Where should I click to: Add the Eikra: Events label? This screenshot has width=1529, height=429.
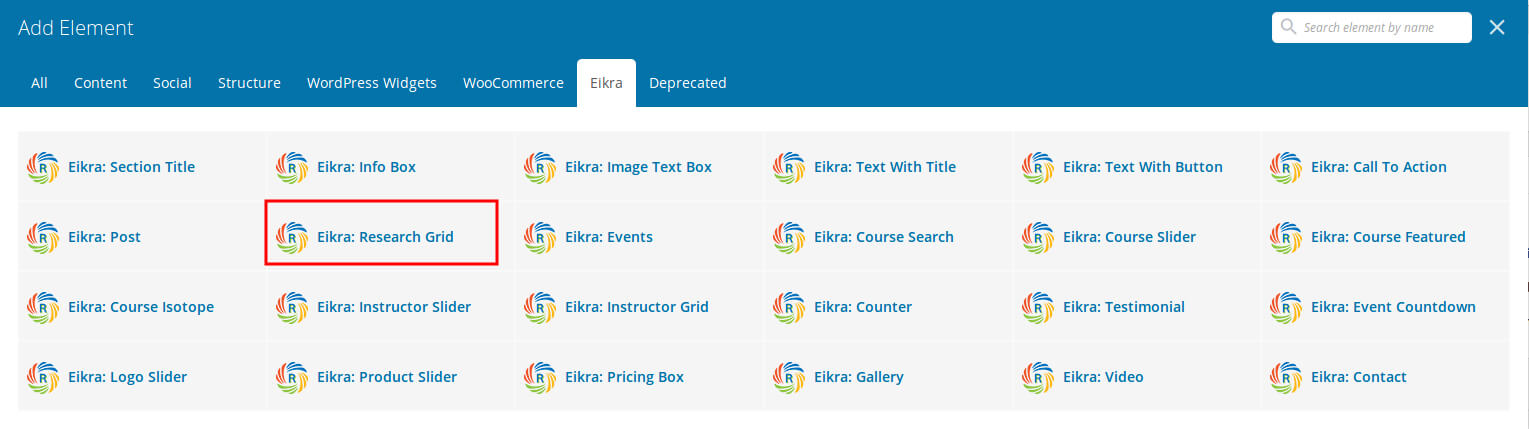click(x=609, y=237)
